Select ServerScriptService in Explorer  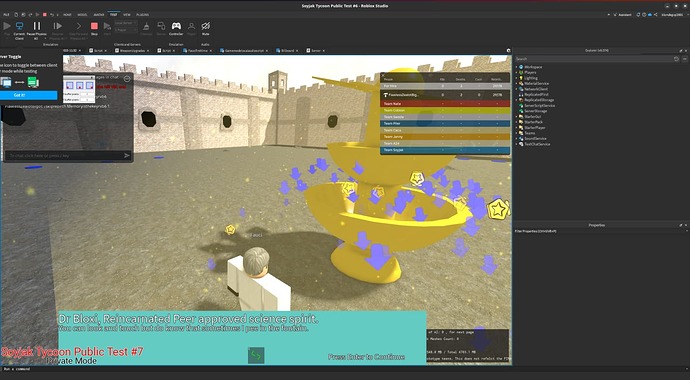click(539, 106)
